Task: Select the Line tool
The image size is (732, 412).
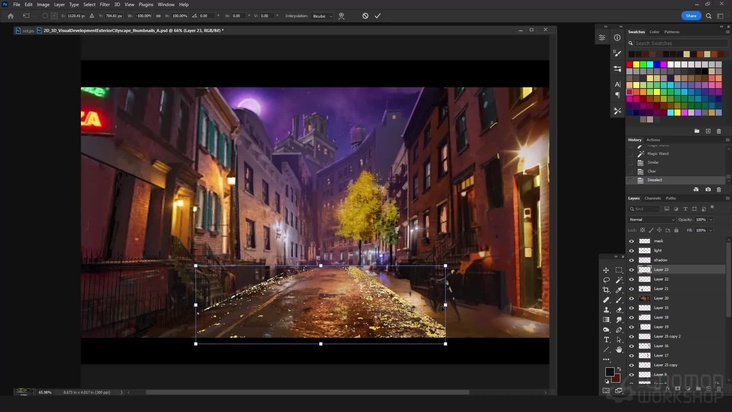Action: tap(606, 349)
